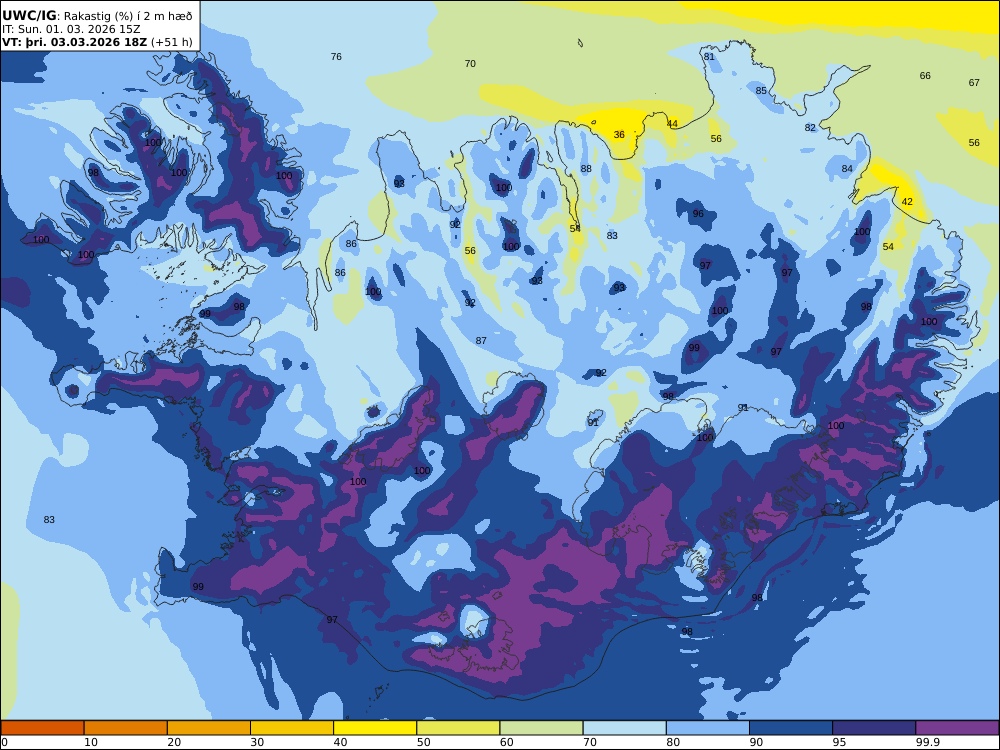Click the legend tick label '50'

423,742
